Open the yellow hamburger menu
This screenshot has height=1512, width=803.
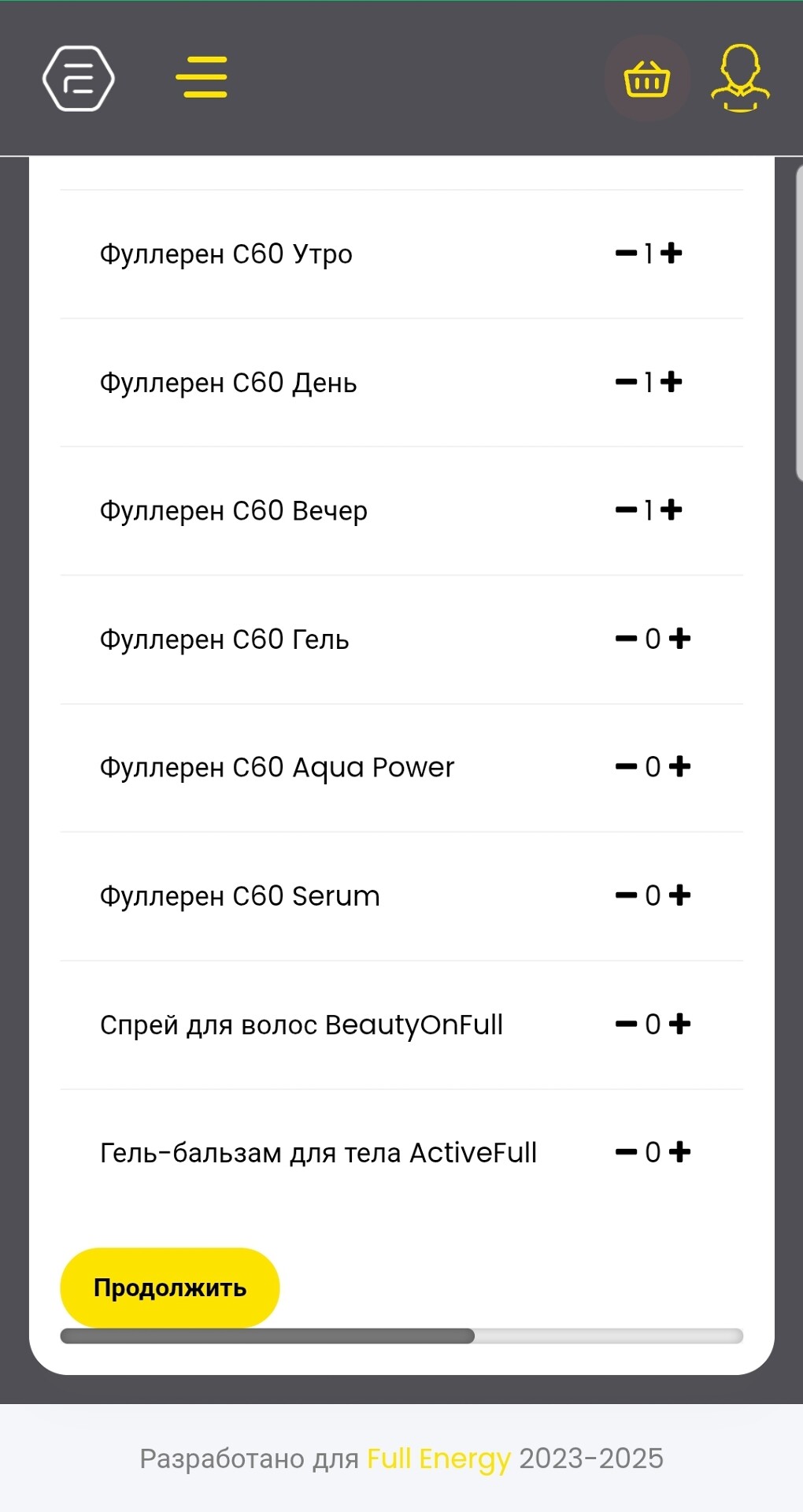point(202,77)
